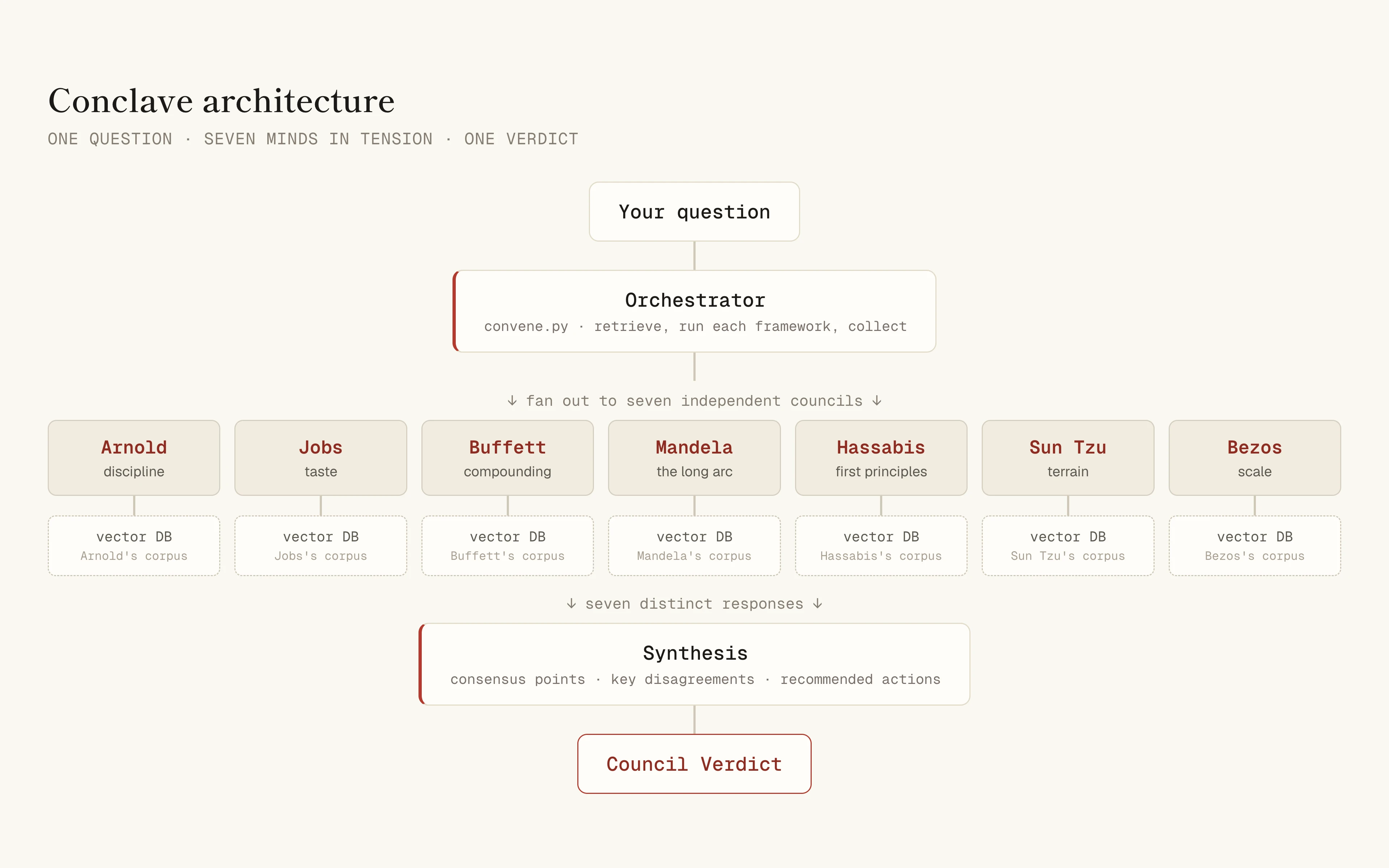
Task: Click the Mandela long arc card
Action: 694,458
